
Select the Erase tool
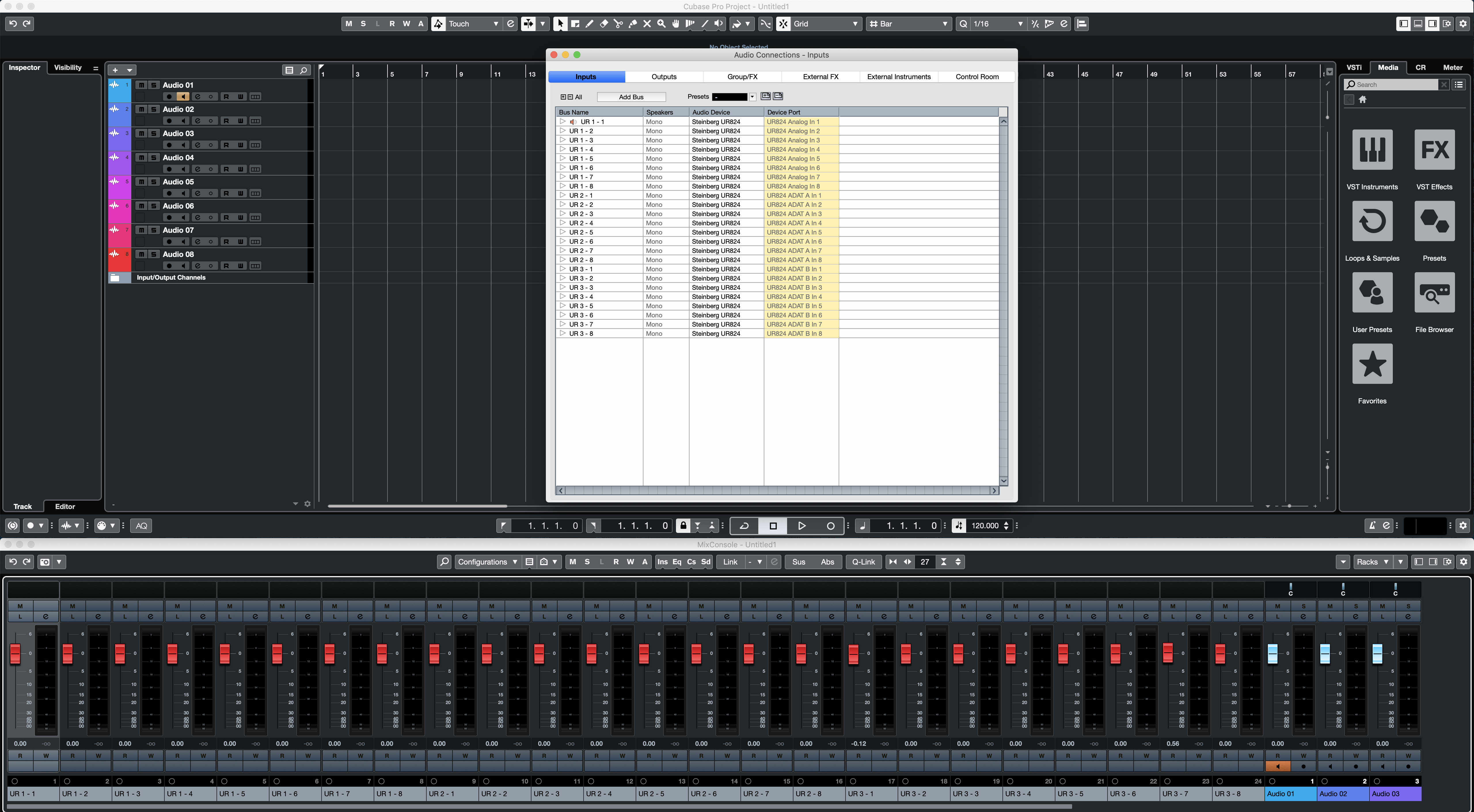tap(604, 23)
